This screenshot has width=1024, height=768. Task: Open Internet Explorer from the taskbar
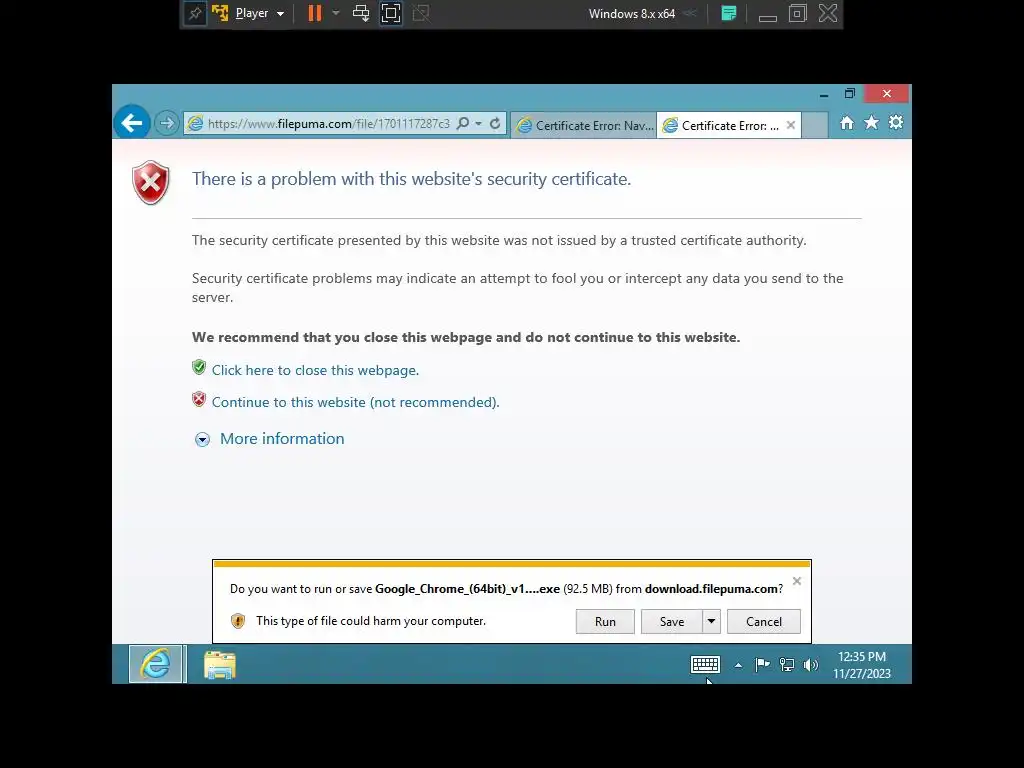[x=155, y=664]
